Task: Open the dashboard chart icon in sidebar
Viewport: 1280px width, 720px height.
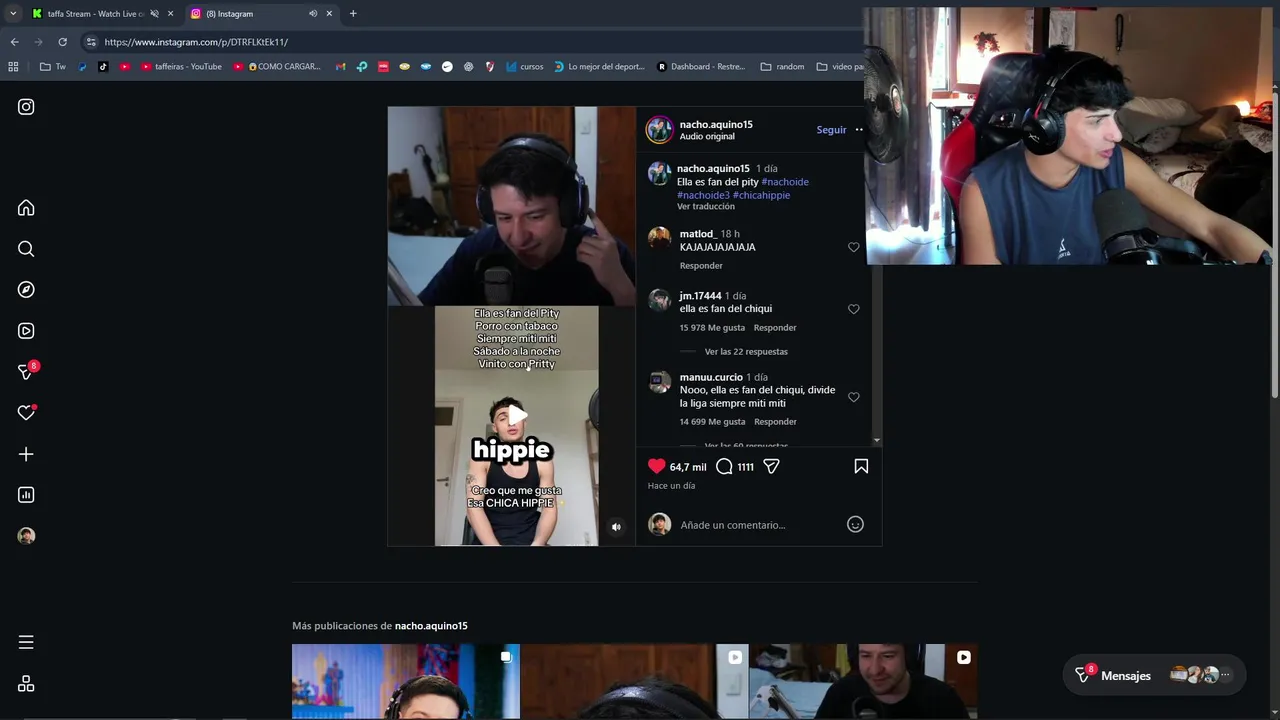Action: 26,495
